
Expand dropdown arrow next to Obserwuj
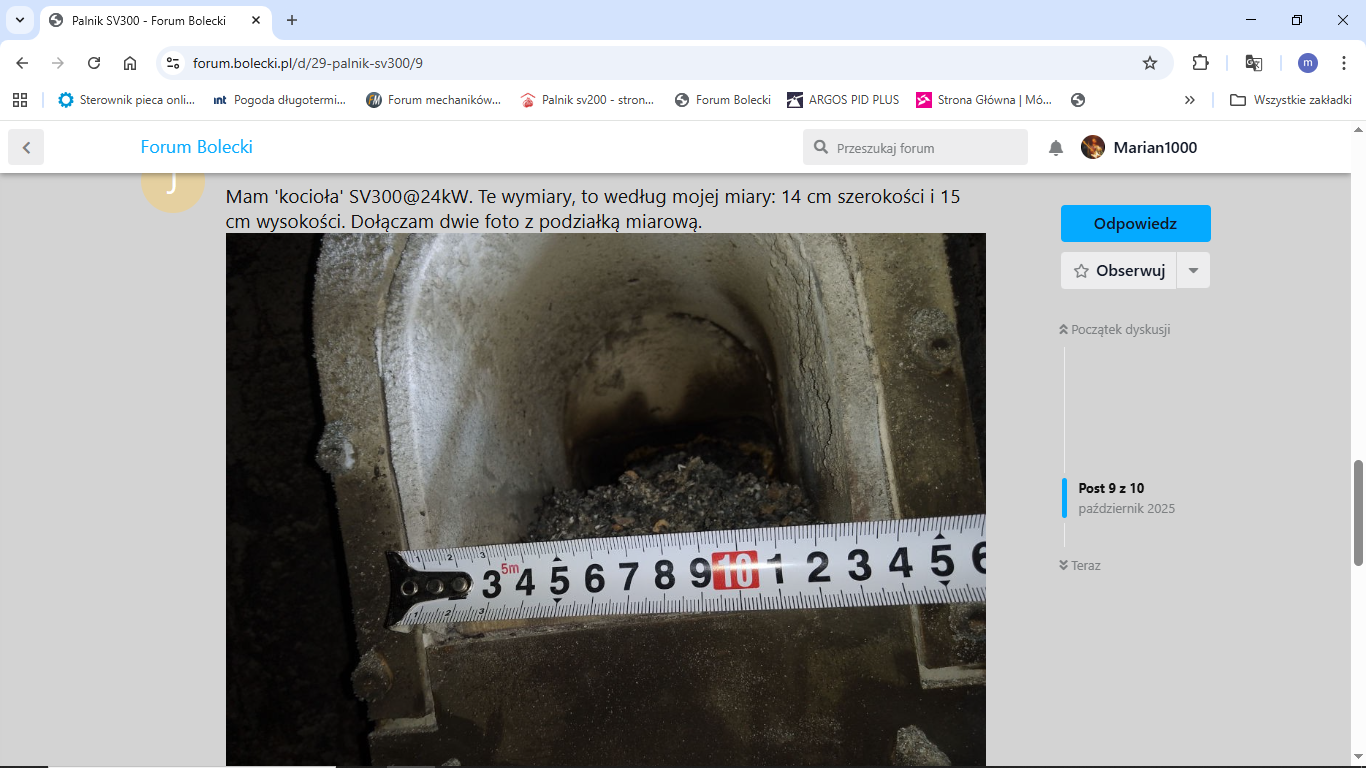(x=1193, y=271)
